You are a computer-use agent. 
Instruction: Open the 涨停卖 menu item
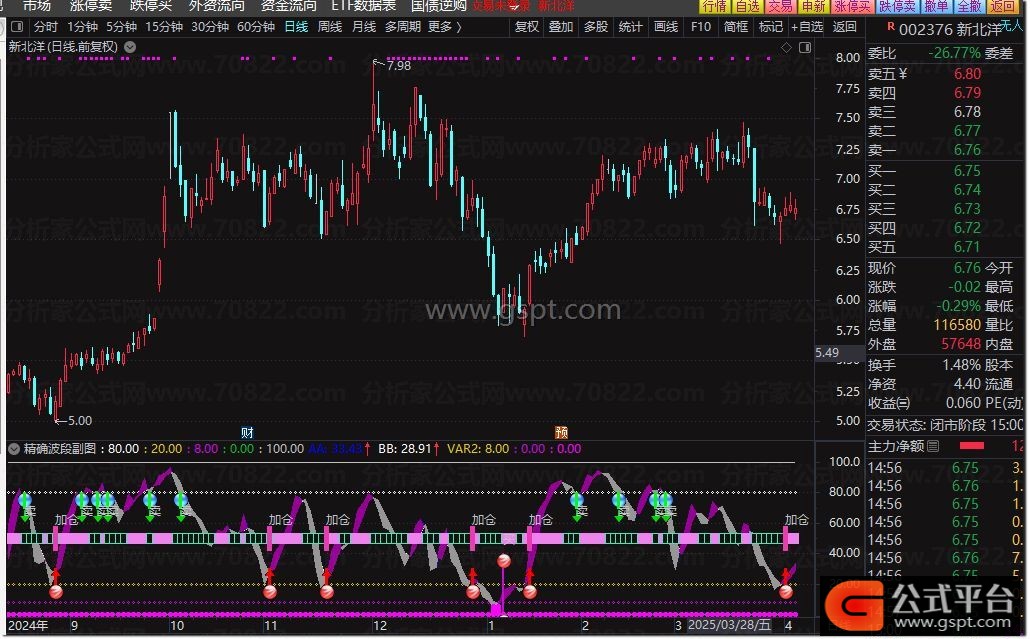coord(91,6)
